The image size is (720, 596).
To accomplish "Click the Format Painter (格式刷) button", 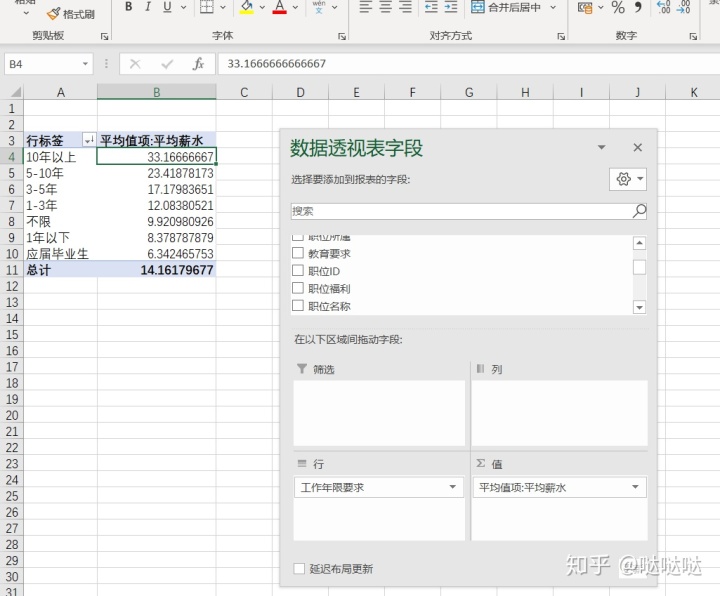I will pyautogui.click(x=71, y=14).
